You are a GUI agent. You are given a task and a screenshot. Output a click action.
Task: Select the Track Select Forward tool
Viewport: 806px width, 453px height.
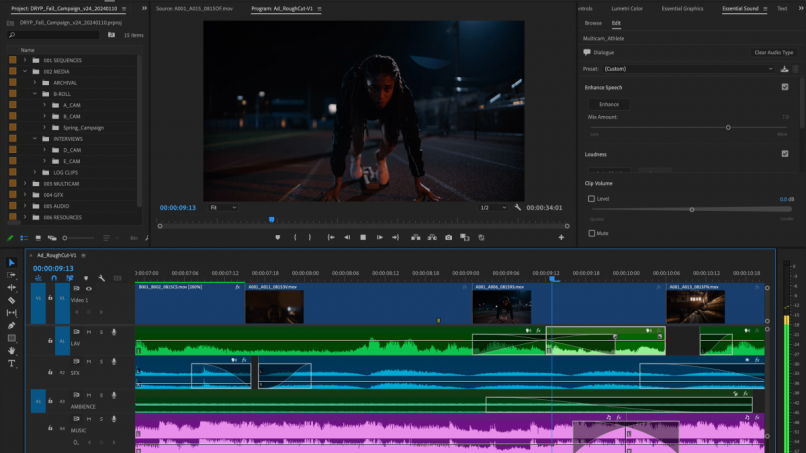pos(11,275)
